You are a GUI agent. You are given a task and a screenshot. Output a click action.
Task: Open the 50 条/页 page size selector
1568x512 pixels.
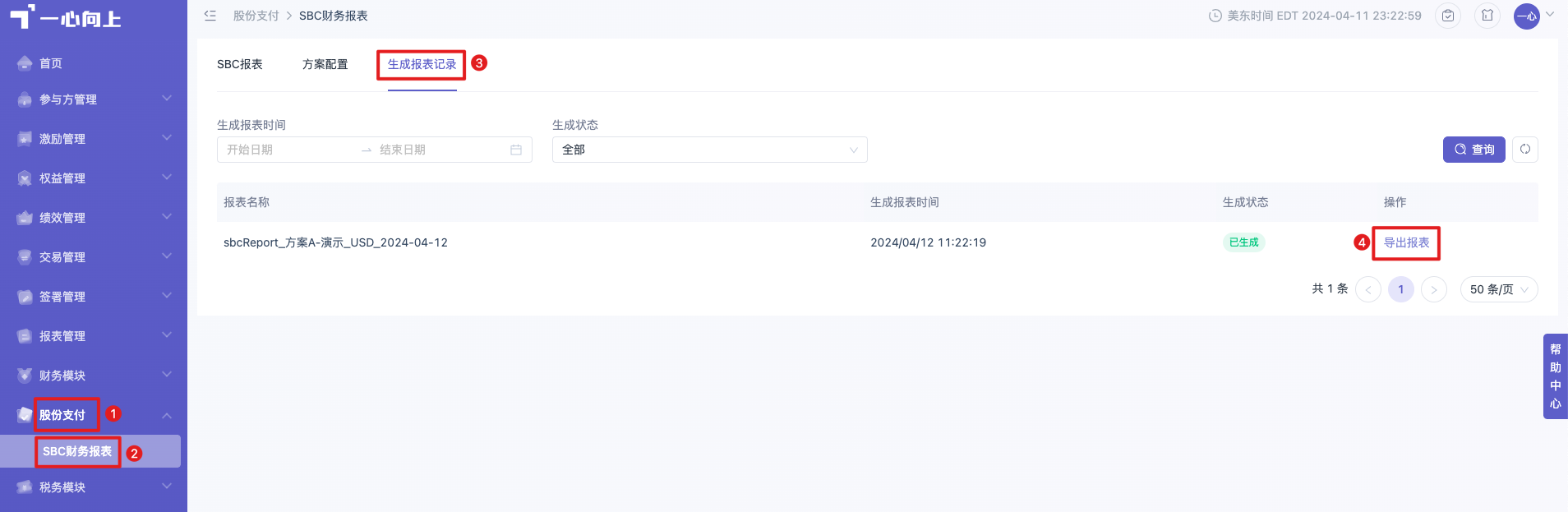1499,289
